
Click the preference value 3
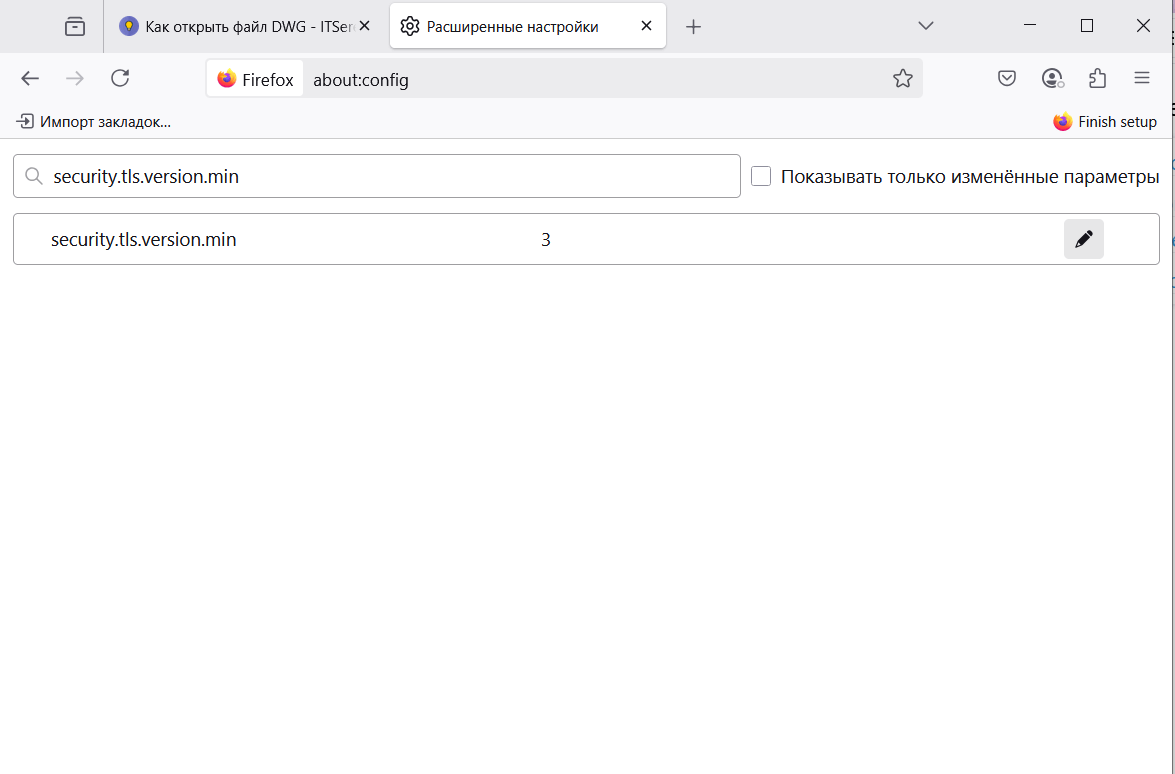click(546, 240)
